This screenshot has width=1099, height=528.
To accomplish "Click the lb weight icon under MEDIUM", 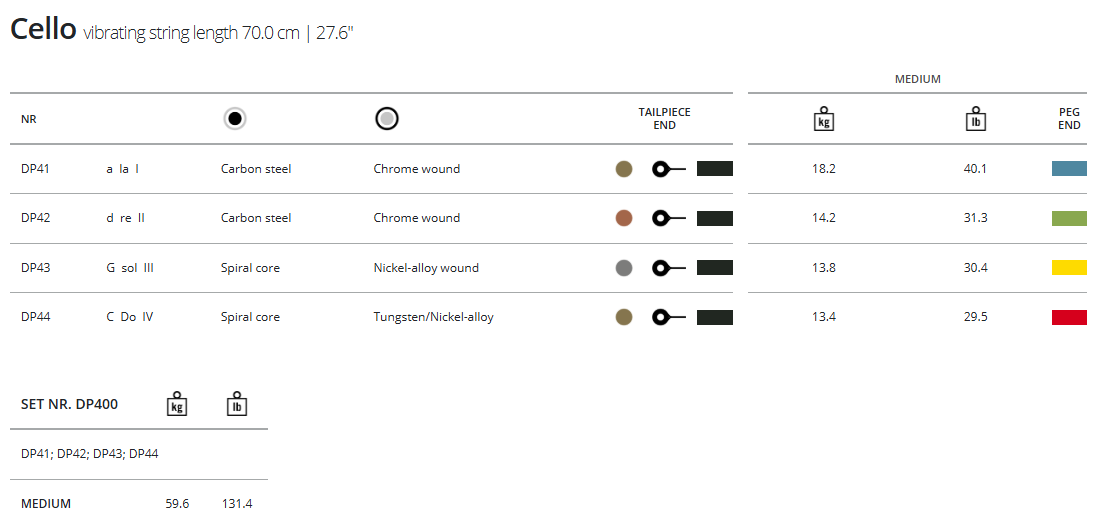I will coord(975,119).
